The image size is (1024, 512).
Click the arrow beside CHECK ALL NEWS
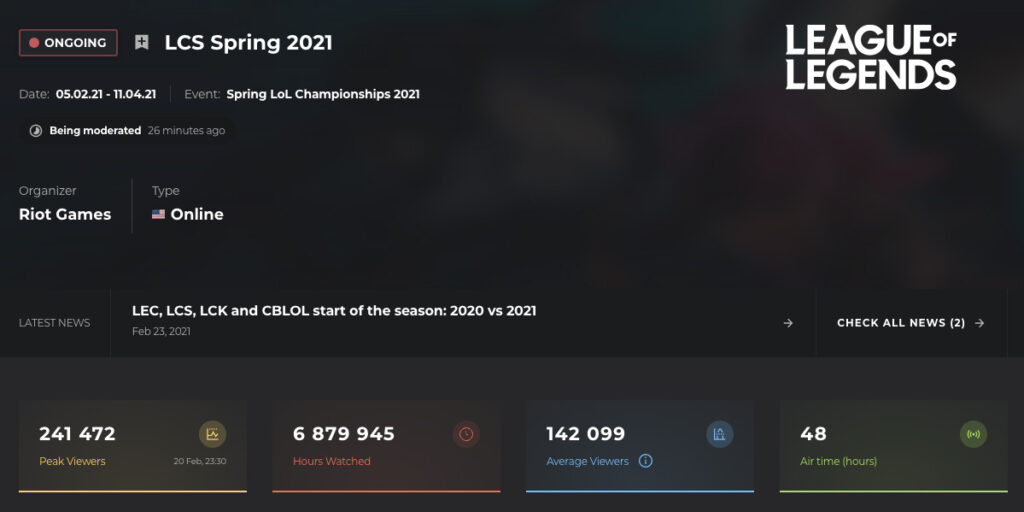coord(979,323)
